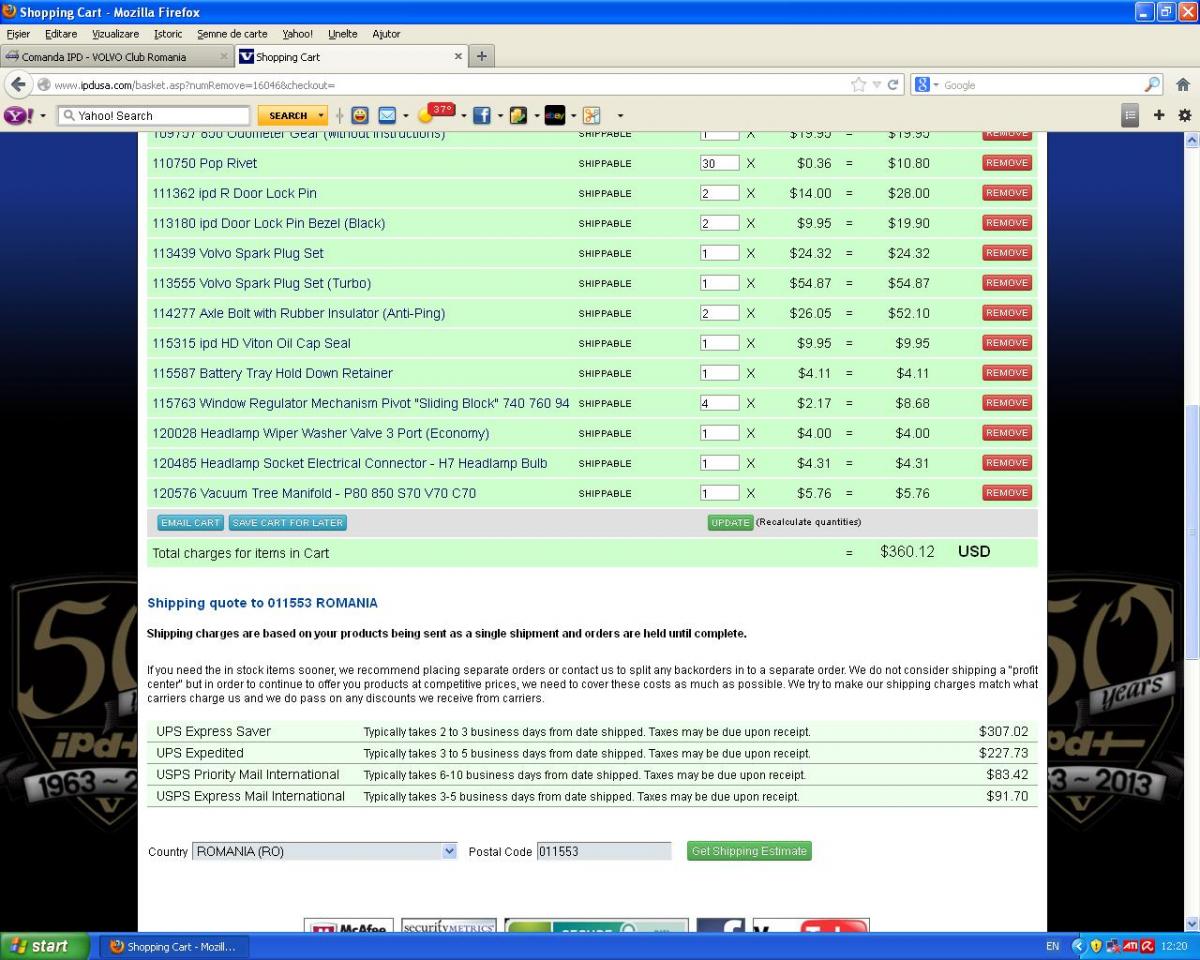Viewport: 1200px width, 960px height.
Task: Expand the mail toolbar dropdown arrow
Action: coord(405,116)
